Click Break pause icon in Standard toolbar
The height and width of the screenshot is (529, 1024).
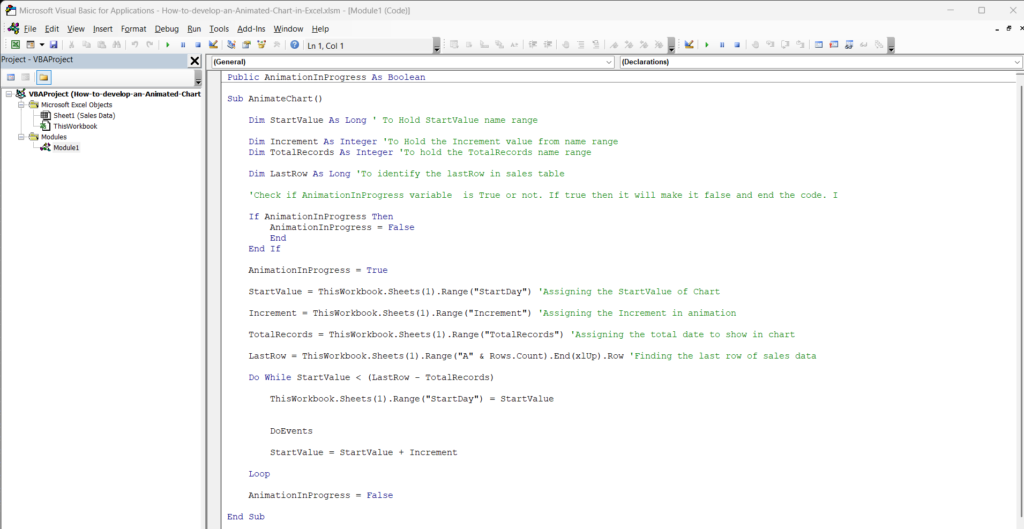(183, 45)
